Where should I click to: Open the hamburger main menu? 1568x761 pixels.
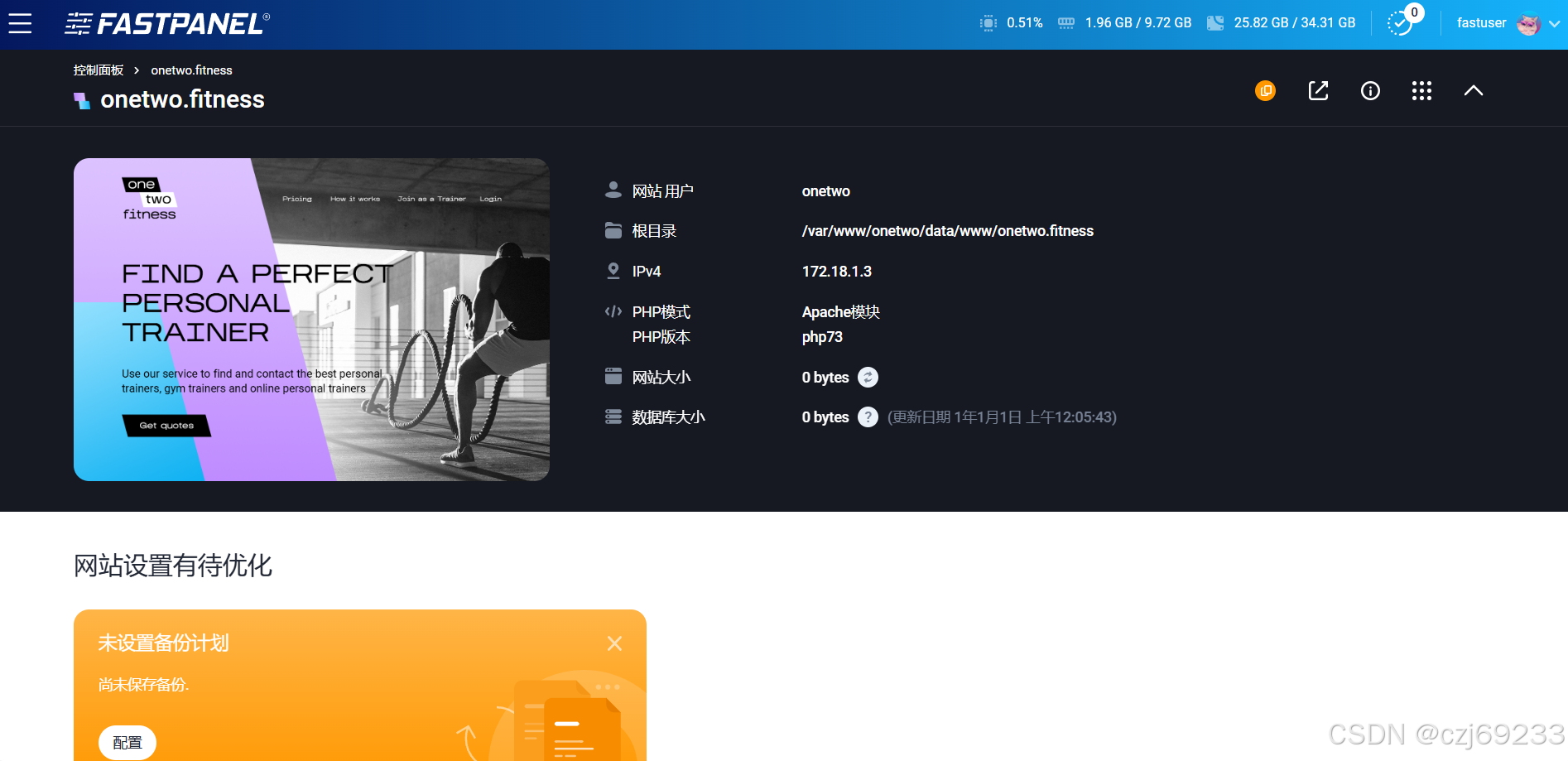[x=20, y=23]
